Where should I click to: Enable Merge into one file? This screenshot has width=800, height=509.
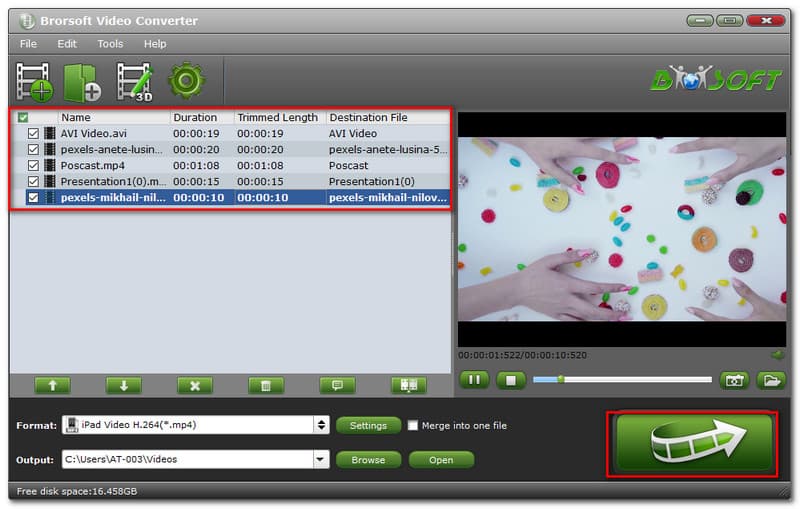[413, 425]
